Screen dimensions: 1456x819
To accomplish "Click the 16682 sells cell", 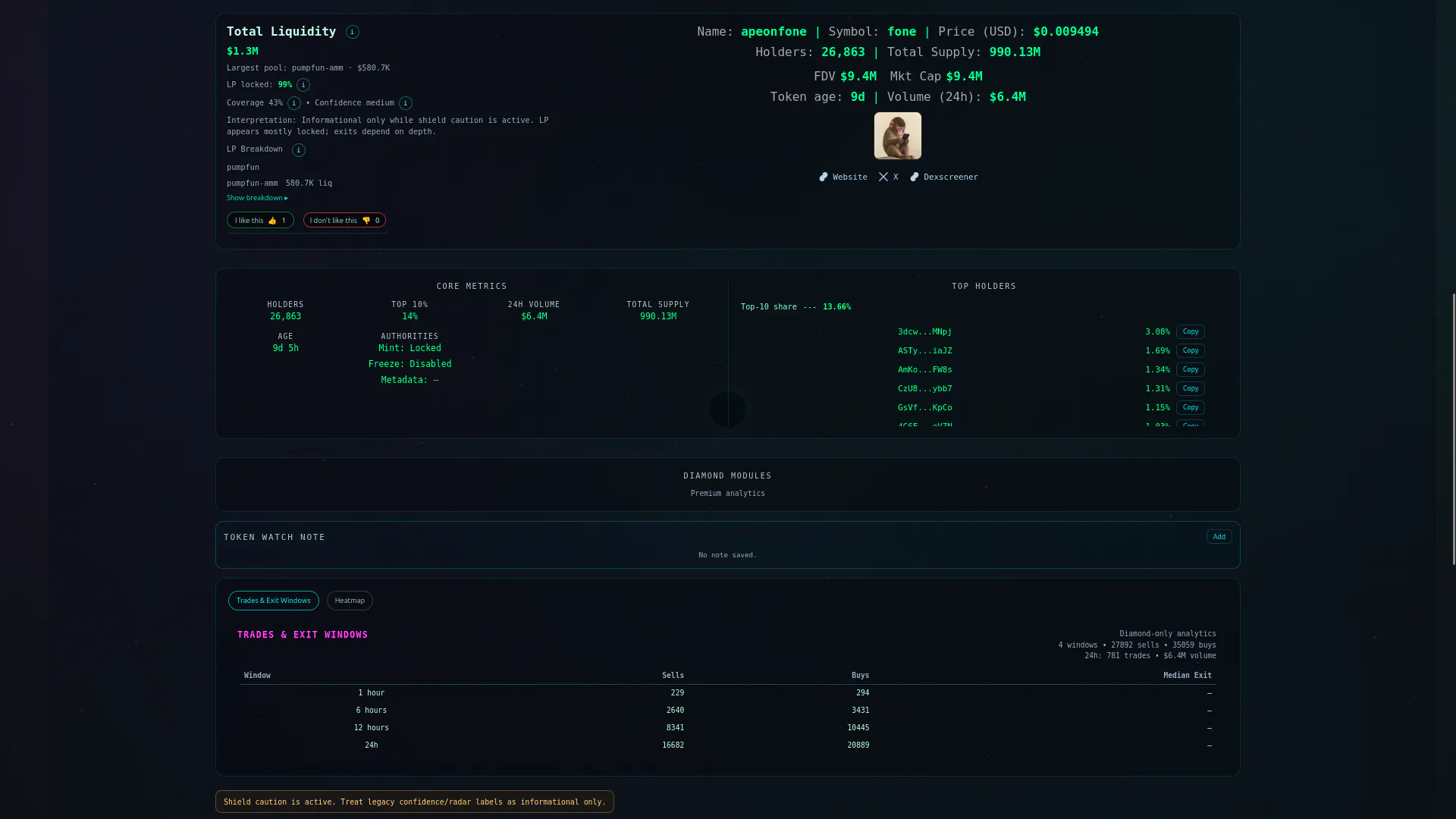I will click(x=673, y=745).
